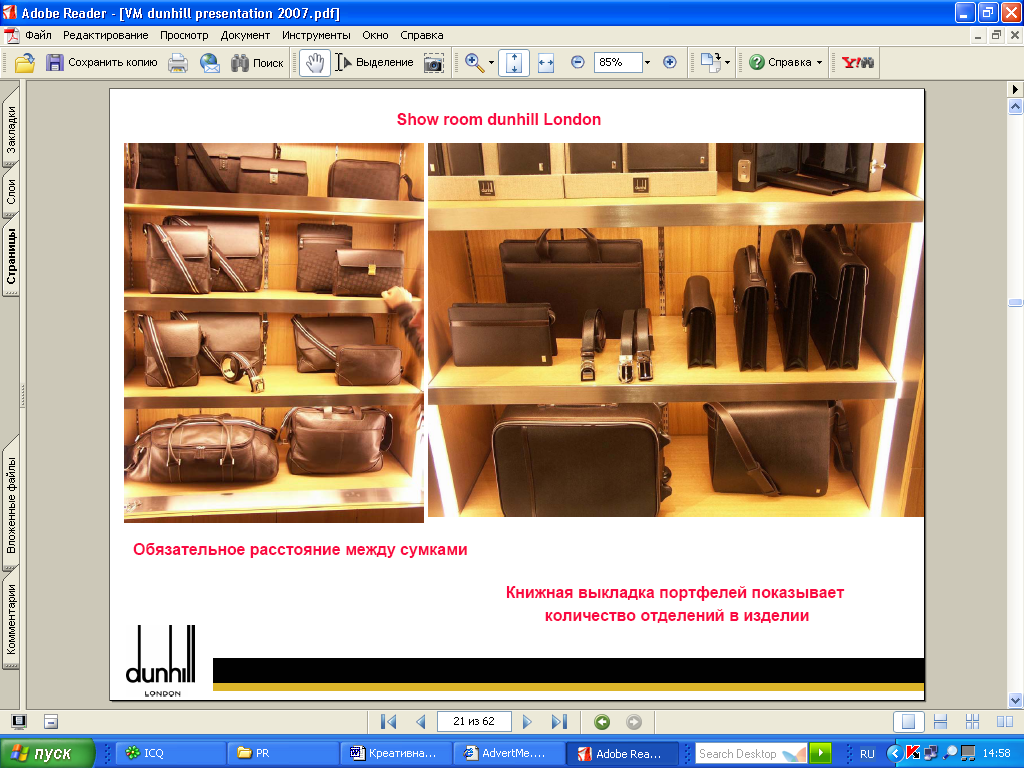This screenshot has width=1024, height=768.
Task: Open the Комментарии side panel tab
Action: (x=10, y=618)
